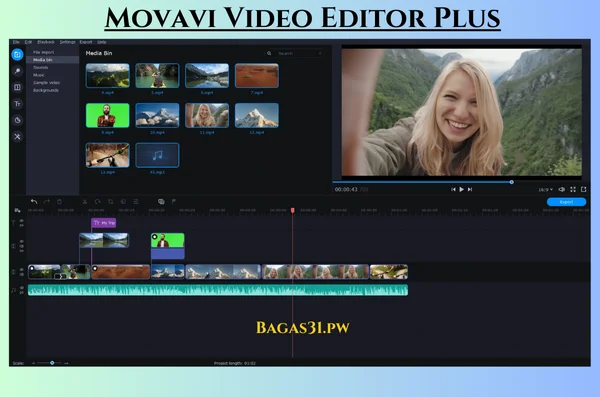This screenshot has height=397, width=600.
Task: Toggle visibility eye of the main video track
Action: click(21, 269)
